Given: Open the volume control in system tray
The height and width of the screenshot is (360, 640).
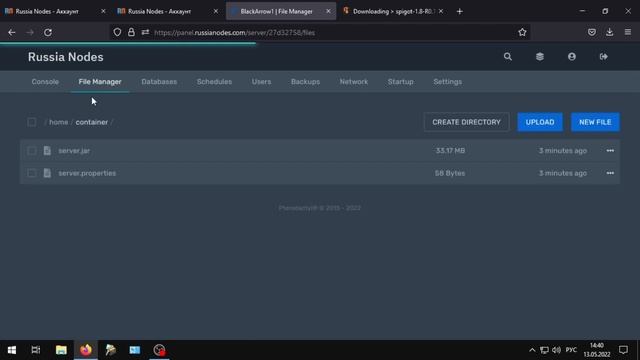Looking at the screenshot, I should tap(556, 350).
